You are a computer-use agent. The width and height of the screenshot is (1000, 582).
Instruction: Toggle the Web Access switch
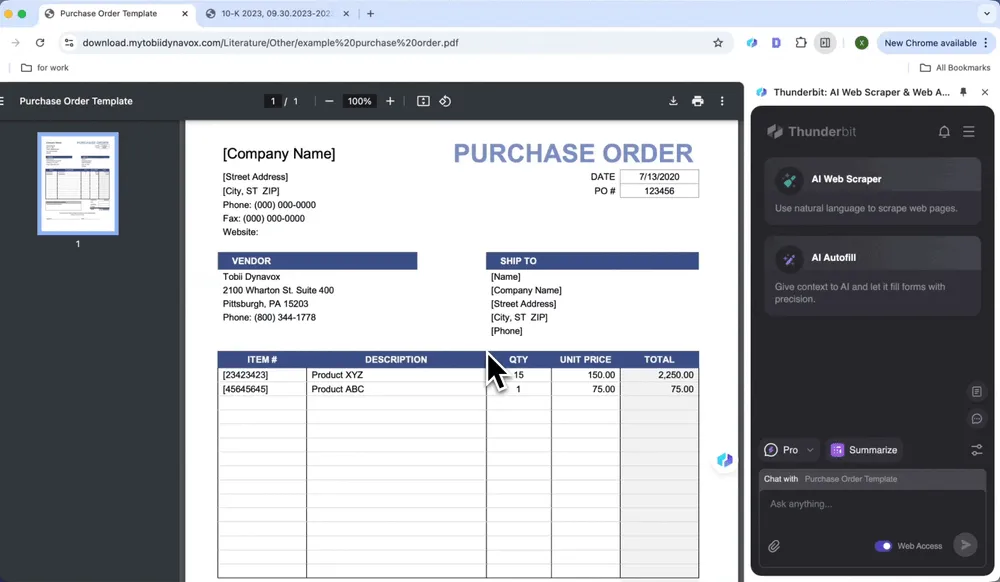click(883, 546)
